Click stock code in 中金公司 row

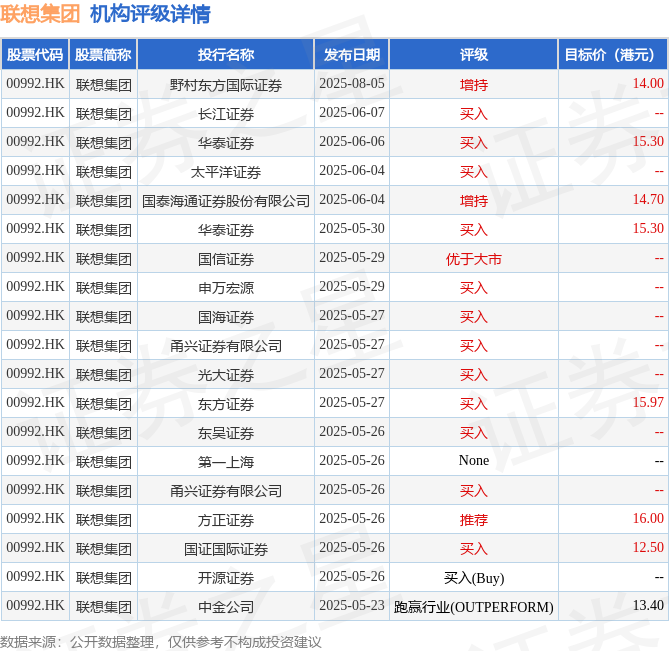pos(35,606)
